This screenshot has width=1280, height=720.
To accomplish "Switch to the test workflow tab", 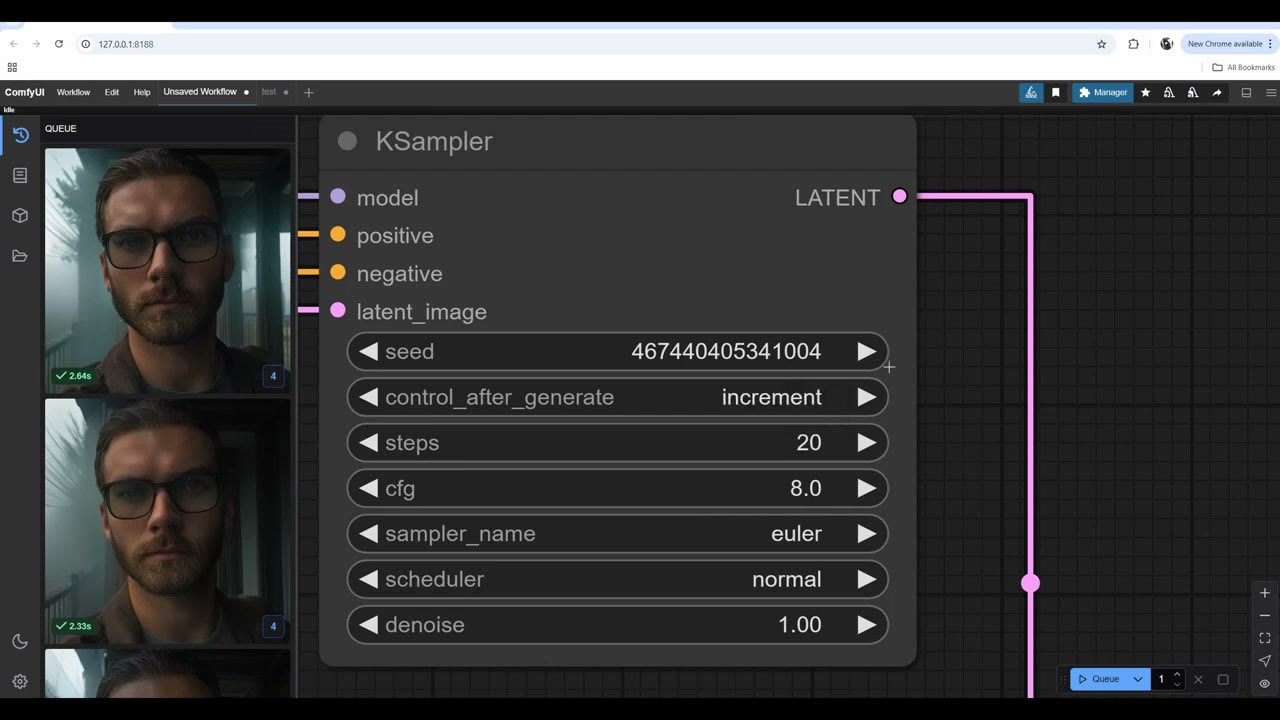I will tap(269, 92).
